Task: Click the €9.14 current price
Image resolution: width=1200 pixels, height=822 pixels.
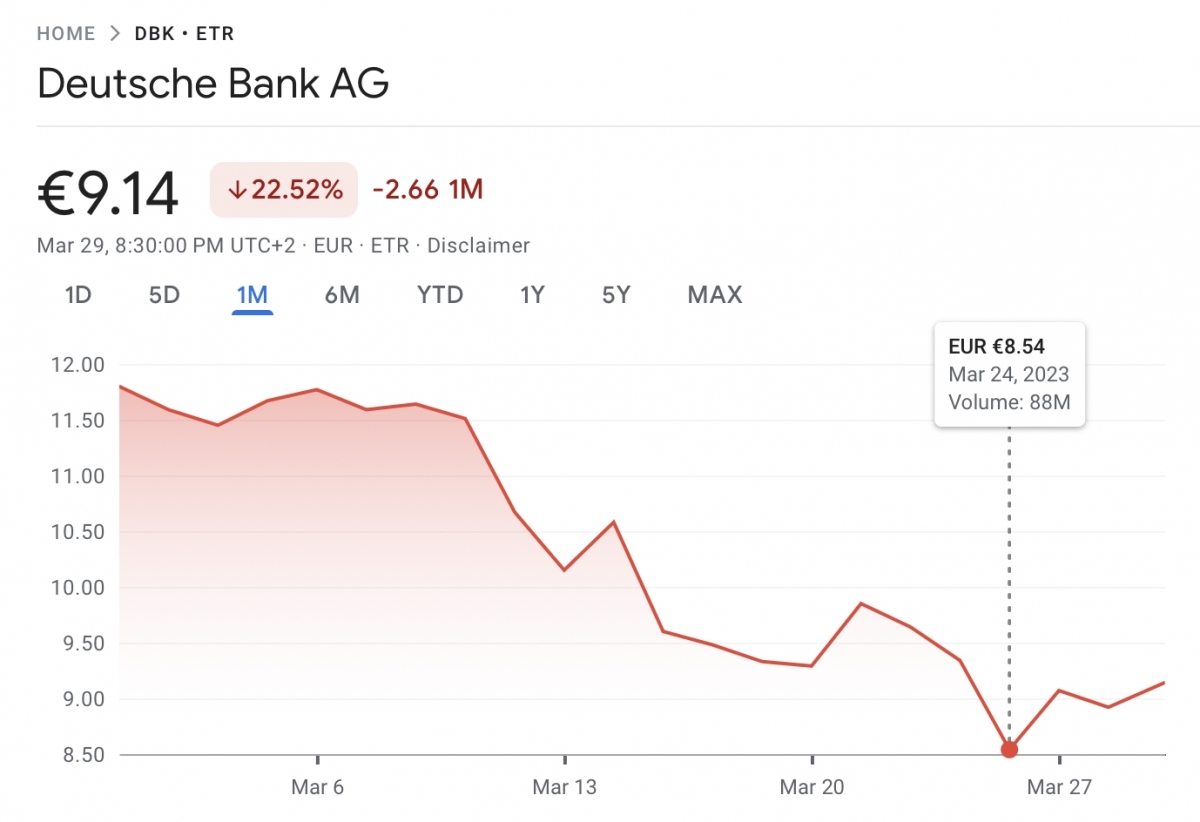Action: coord(108,192)
